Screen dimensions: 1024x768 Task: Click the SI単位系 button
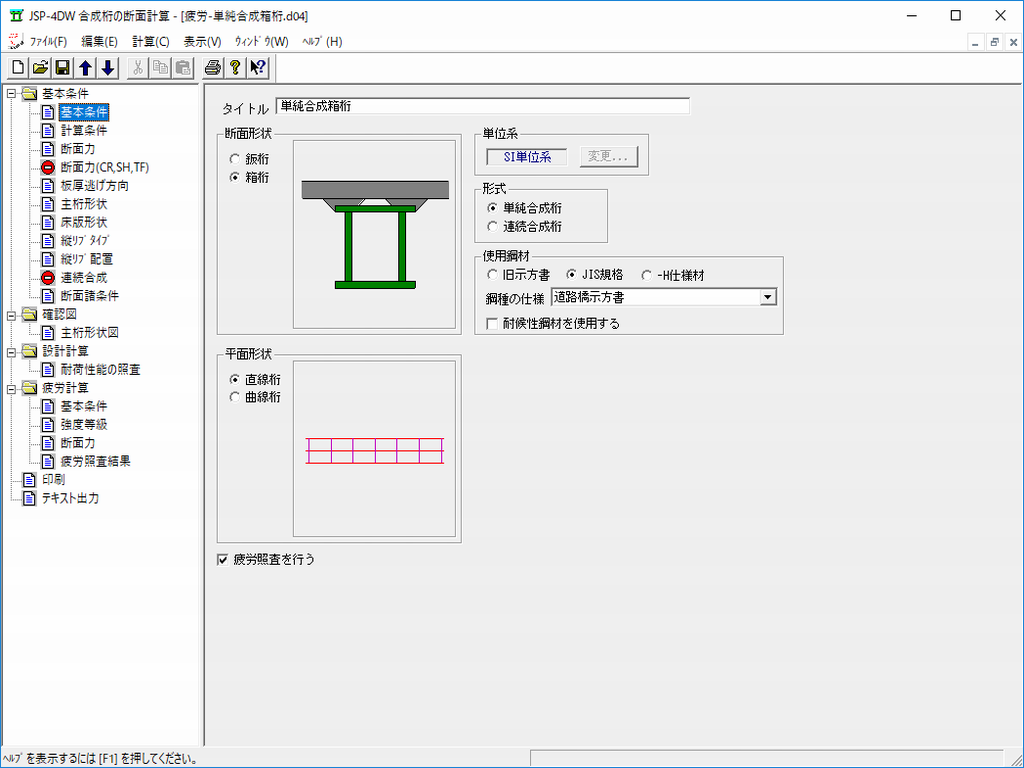(526, 157)
